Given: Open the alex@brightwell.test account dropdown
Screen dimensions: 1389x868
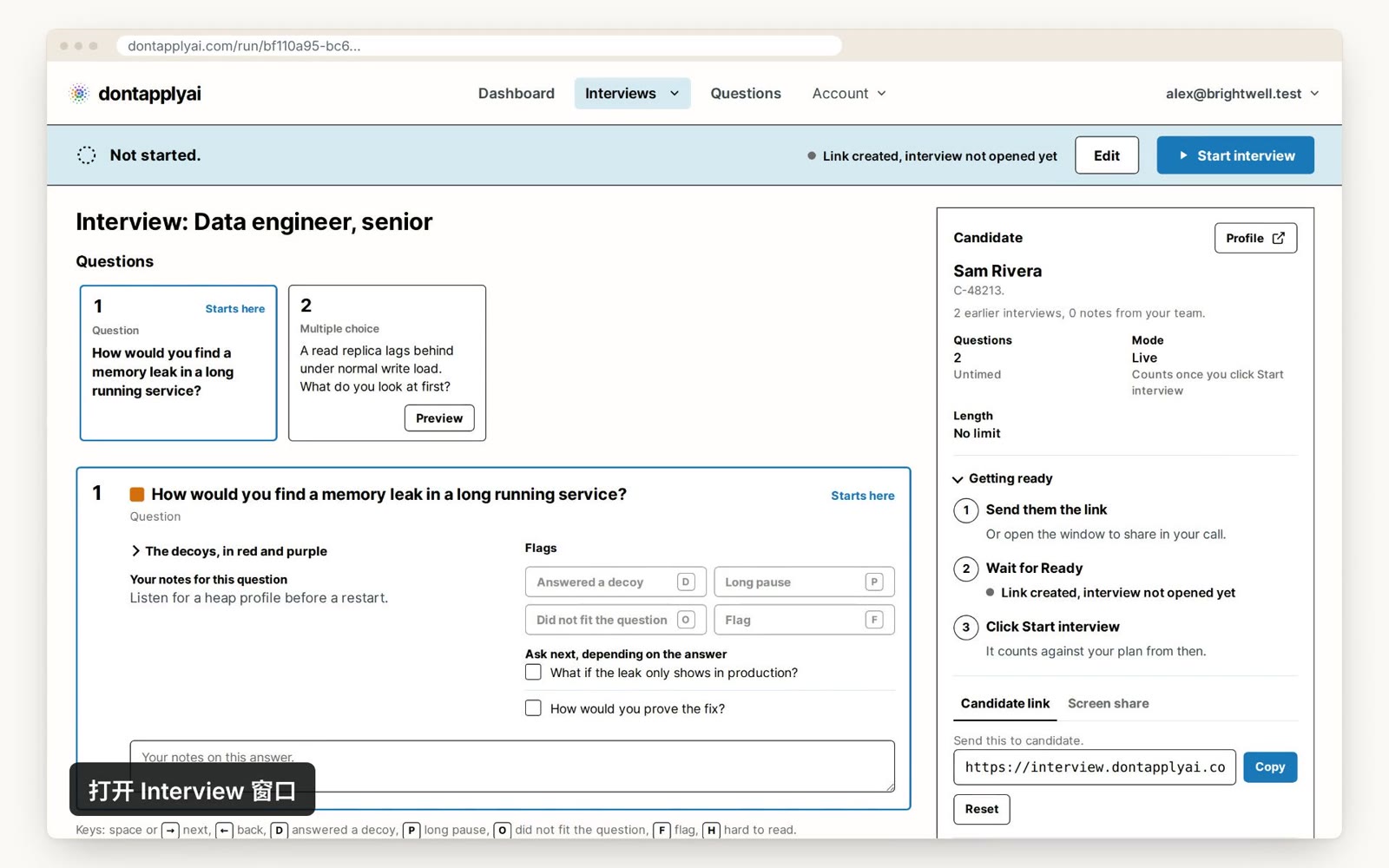Looking at the screenshot, I should click(1242, 94).
